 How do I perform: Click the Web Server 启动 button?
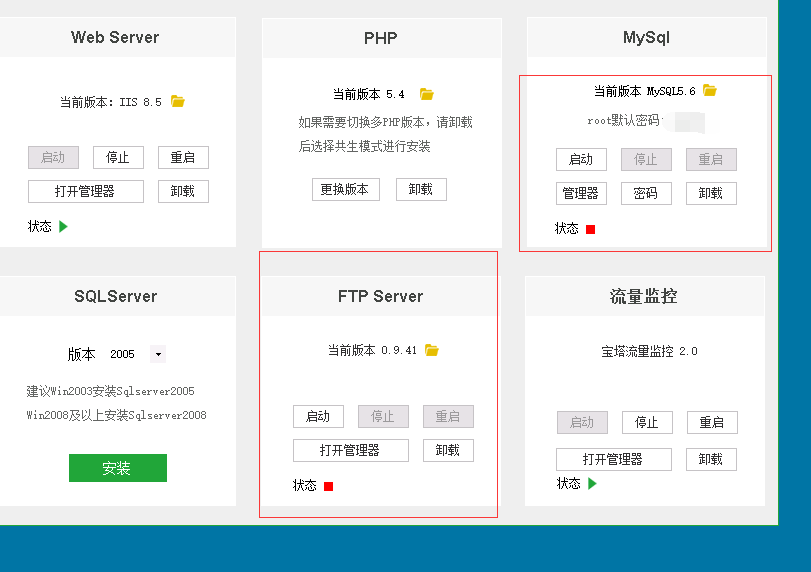point(53,157)
